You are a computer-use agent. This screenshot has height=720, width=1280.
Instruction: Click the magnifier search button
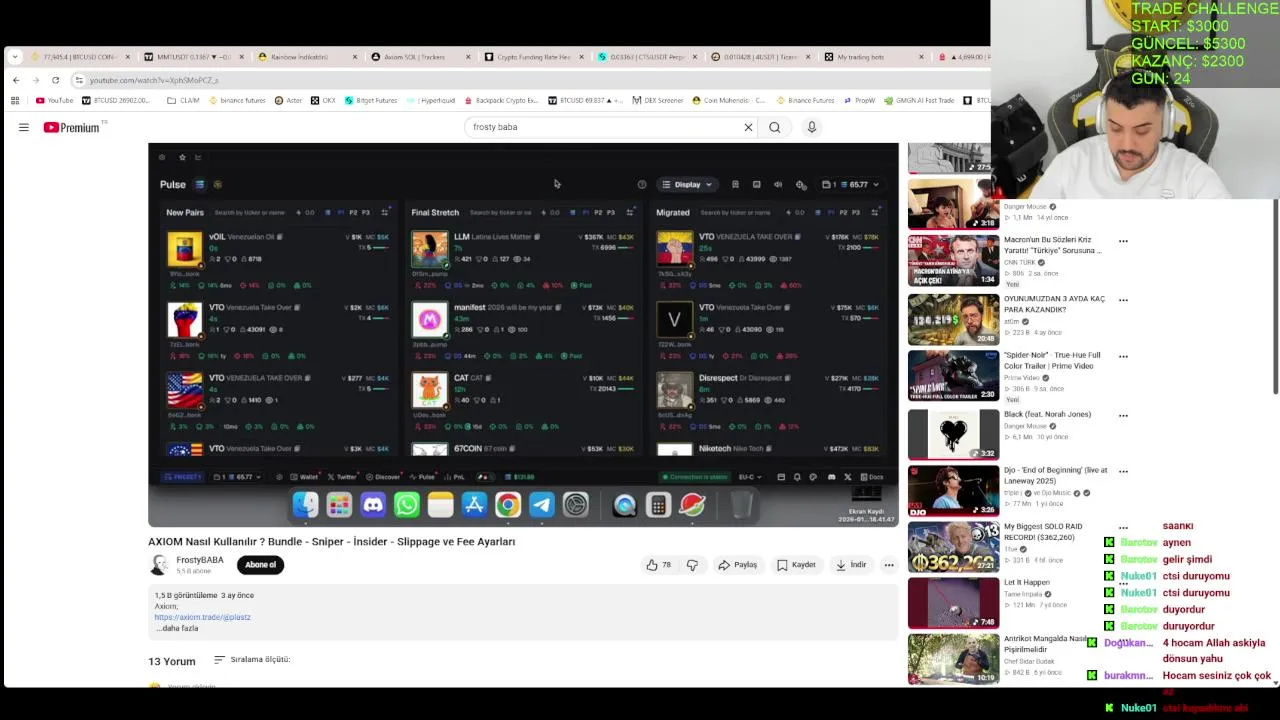(x=774, y=127)
